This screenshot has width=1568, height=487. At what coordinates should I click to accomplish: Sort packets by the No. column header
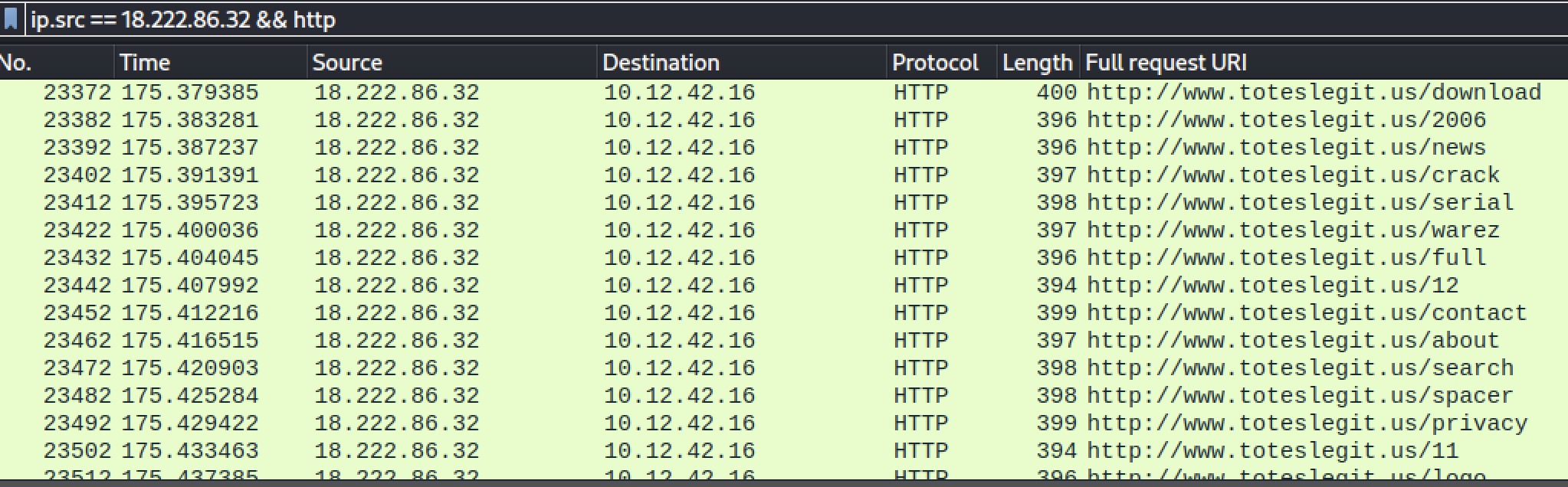point(54,63)
